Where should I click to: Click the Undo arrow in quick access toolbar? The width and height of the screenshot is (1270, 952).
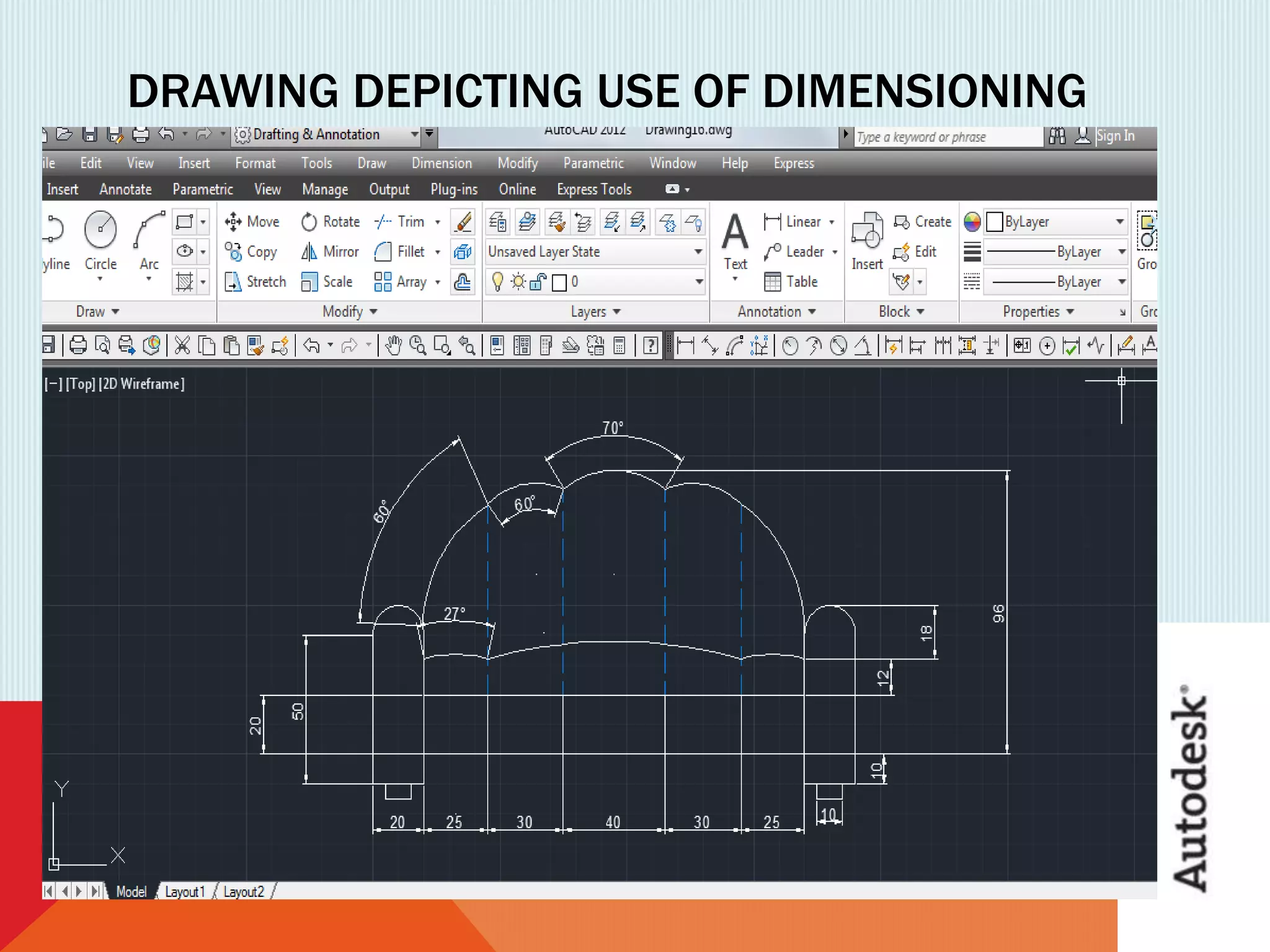[x=166, y=134]
